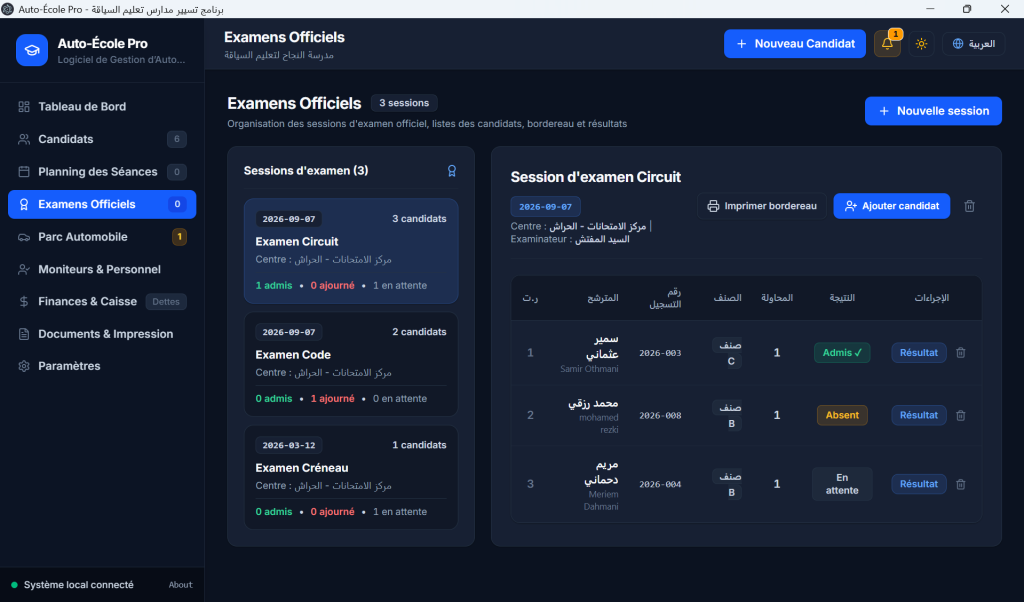1024x602 pixels.
Task: Click the En attente status badge
Action: tap(842, 484)
